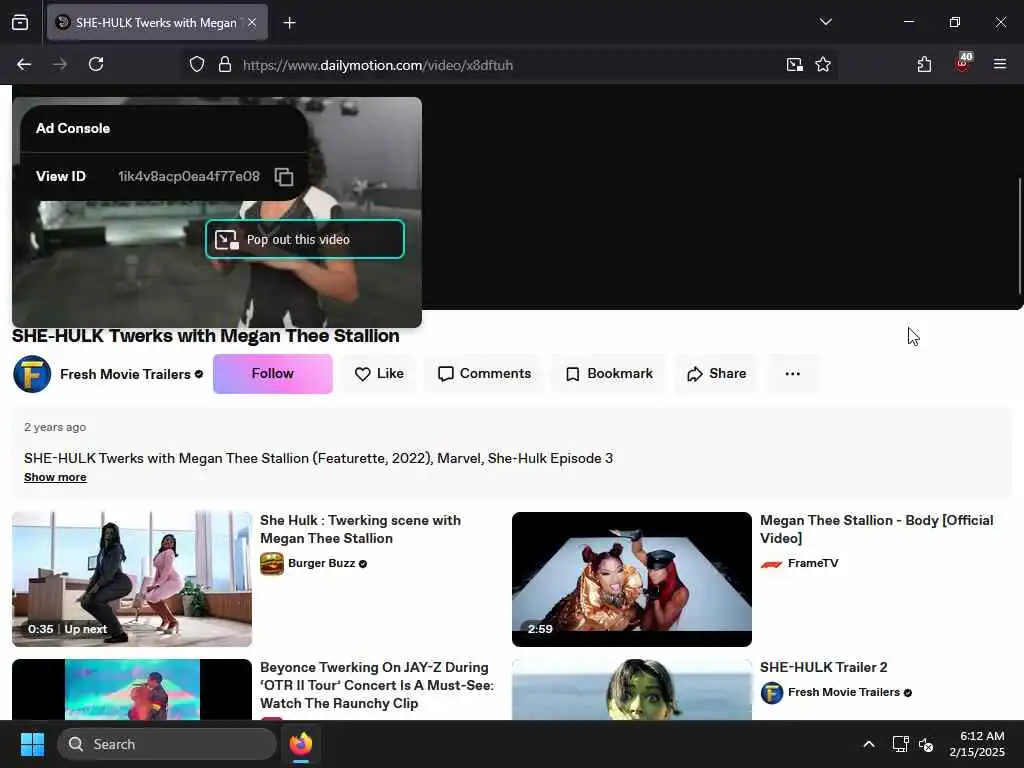View site security padlock info
The height and width of the screenshot is (768, 1024).
(225, 65)
